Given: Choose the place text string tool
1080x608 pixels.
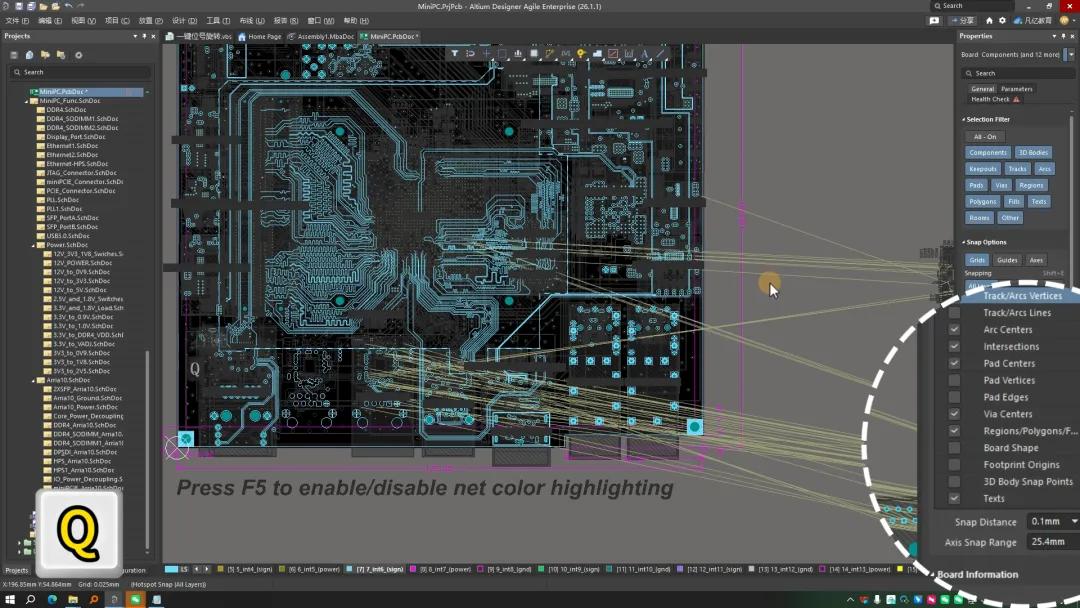Looking at the screenshot, I should [x=645, y=54].
